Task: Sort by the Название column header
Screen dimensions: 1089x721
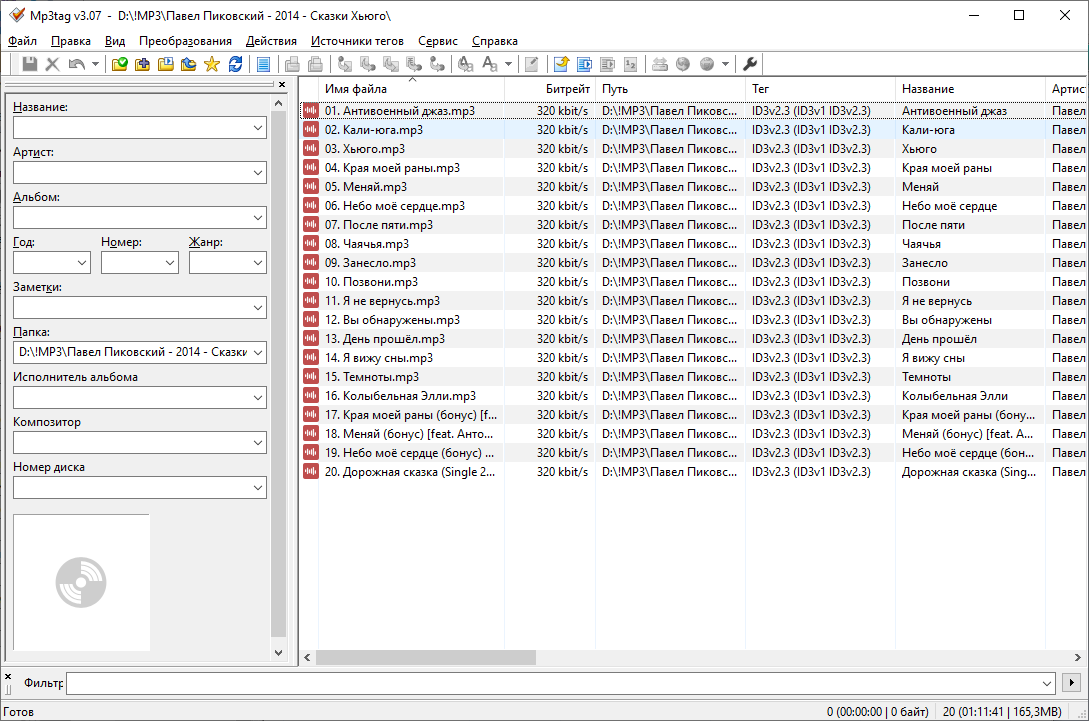Action: tap(970, 89)
